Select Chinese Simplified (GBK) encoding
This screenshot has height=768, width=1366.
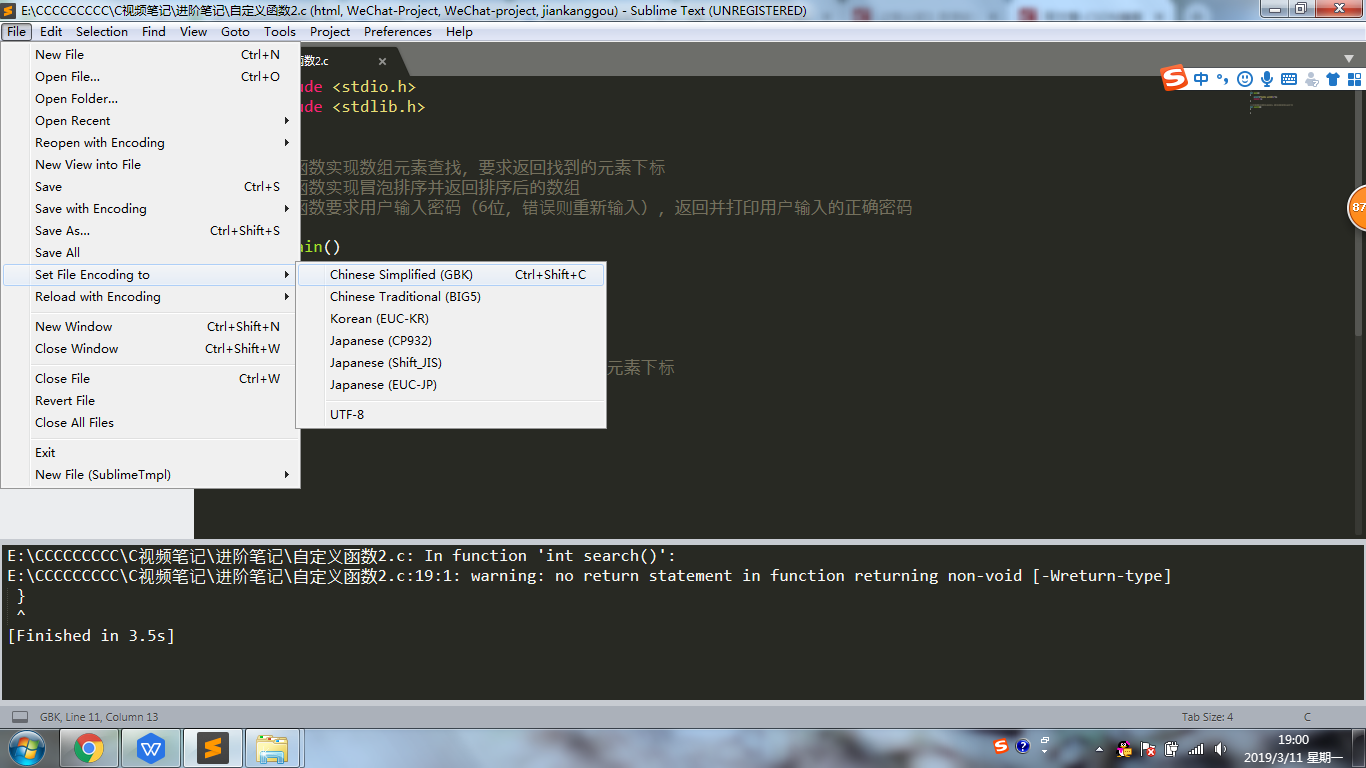451,274
